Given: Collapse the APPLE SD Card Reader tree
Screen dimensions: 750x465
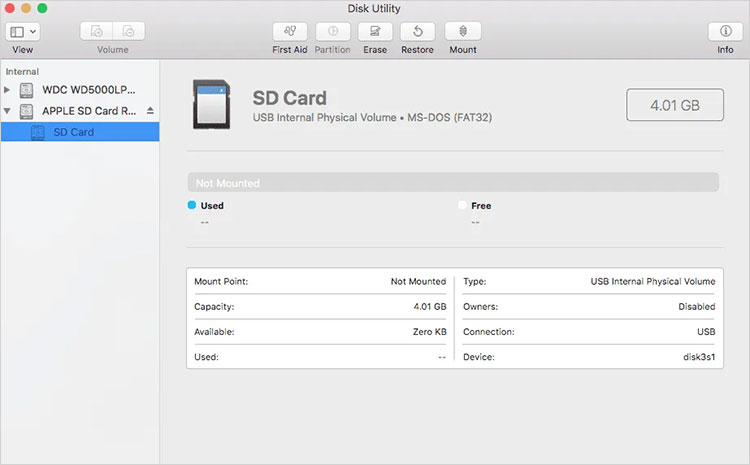Looking at the screenshot, I should (9, 111).
